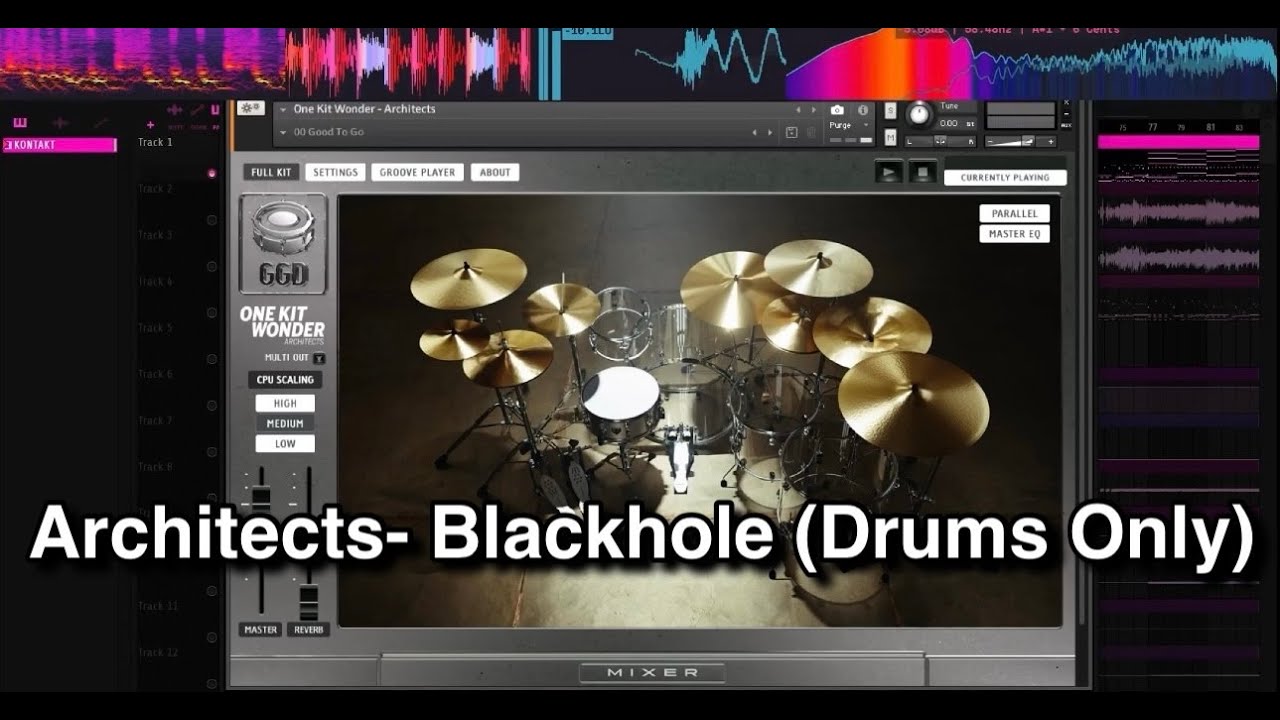1280x720 pixels.
Task: Click the Tune knob
Action: tap(919, 114)
